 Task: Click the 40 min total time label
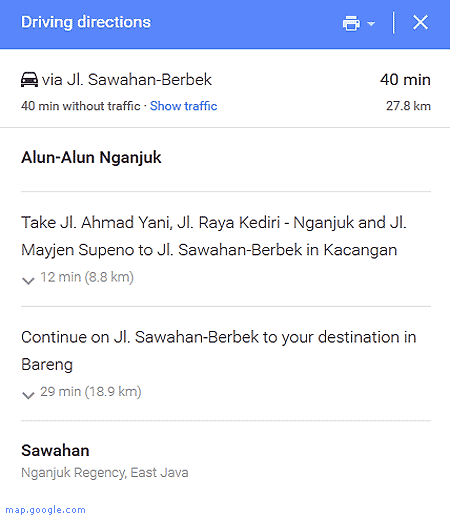pyautogui.click(x=405, y=80)
